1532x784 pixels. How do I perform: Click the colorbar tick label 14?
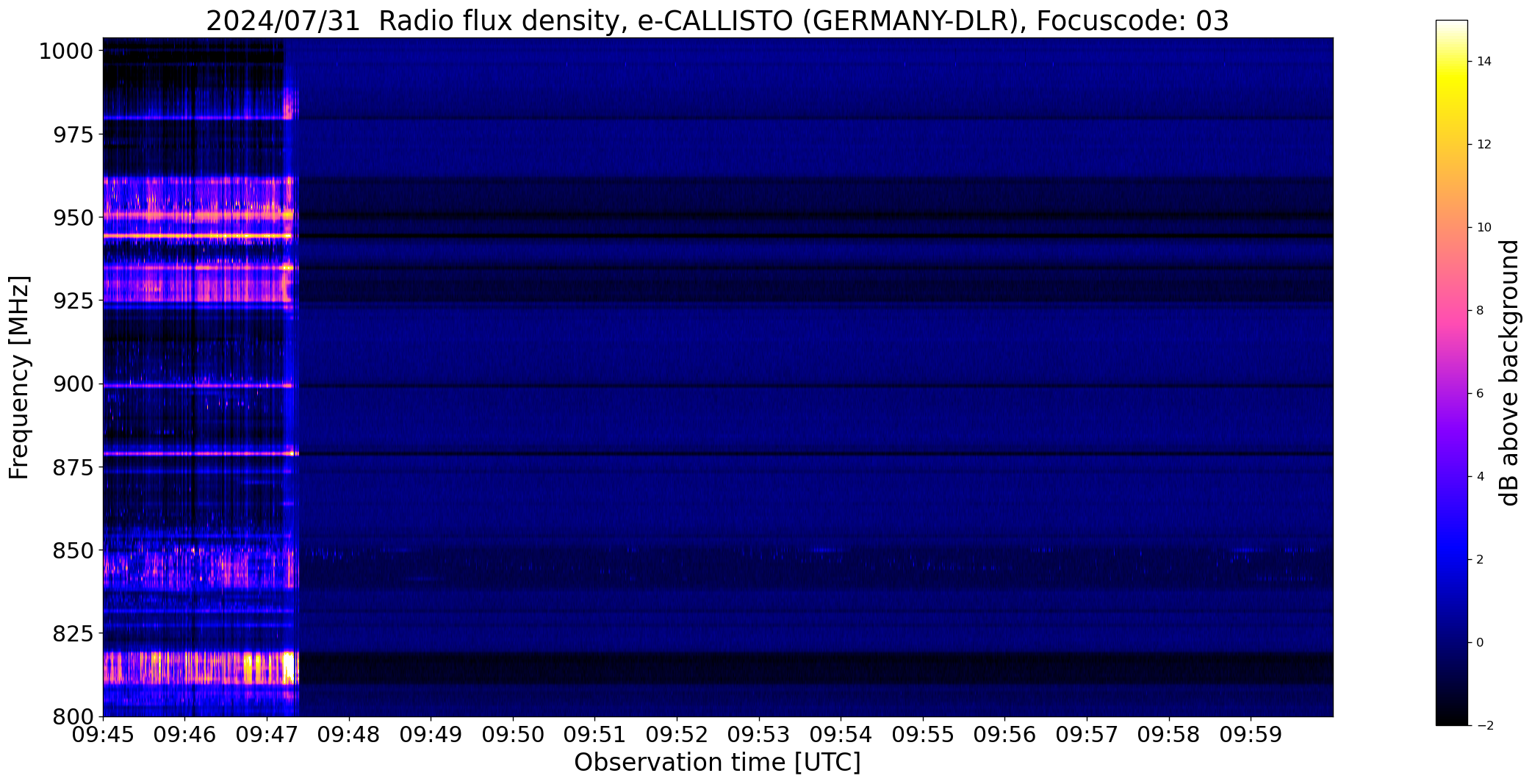pos(1484,62)
